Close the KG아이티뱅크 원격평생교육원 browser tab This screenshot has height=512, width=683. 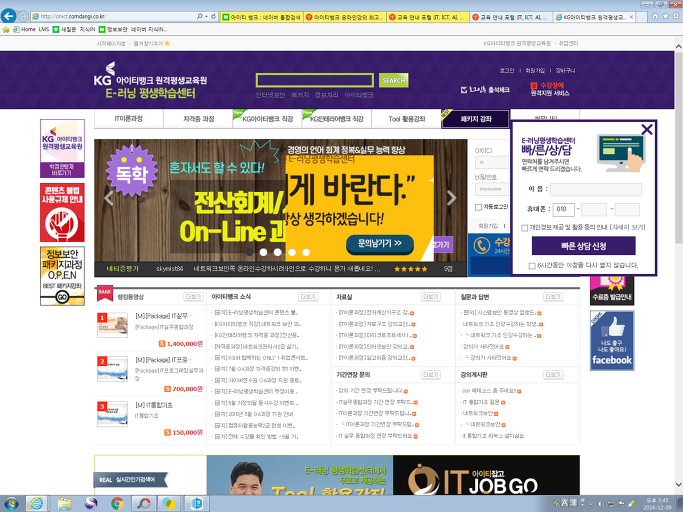coord(631,17)
